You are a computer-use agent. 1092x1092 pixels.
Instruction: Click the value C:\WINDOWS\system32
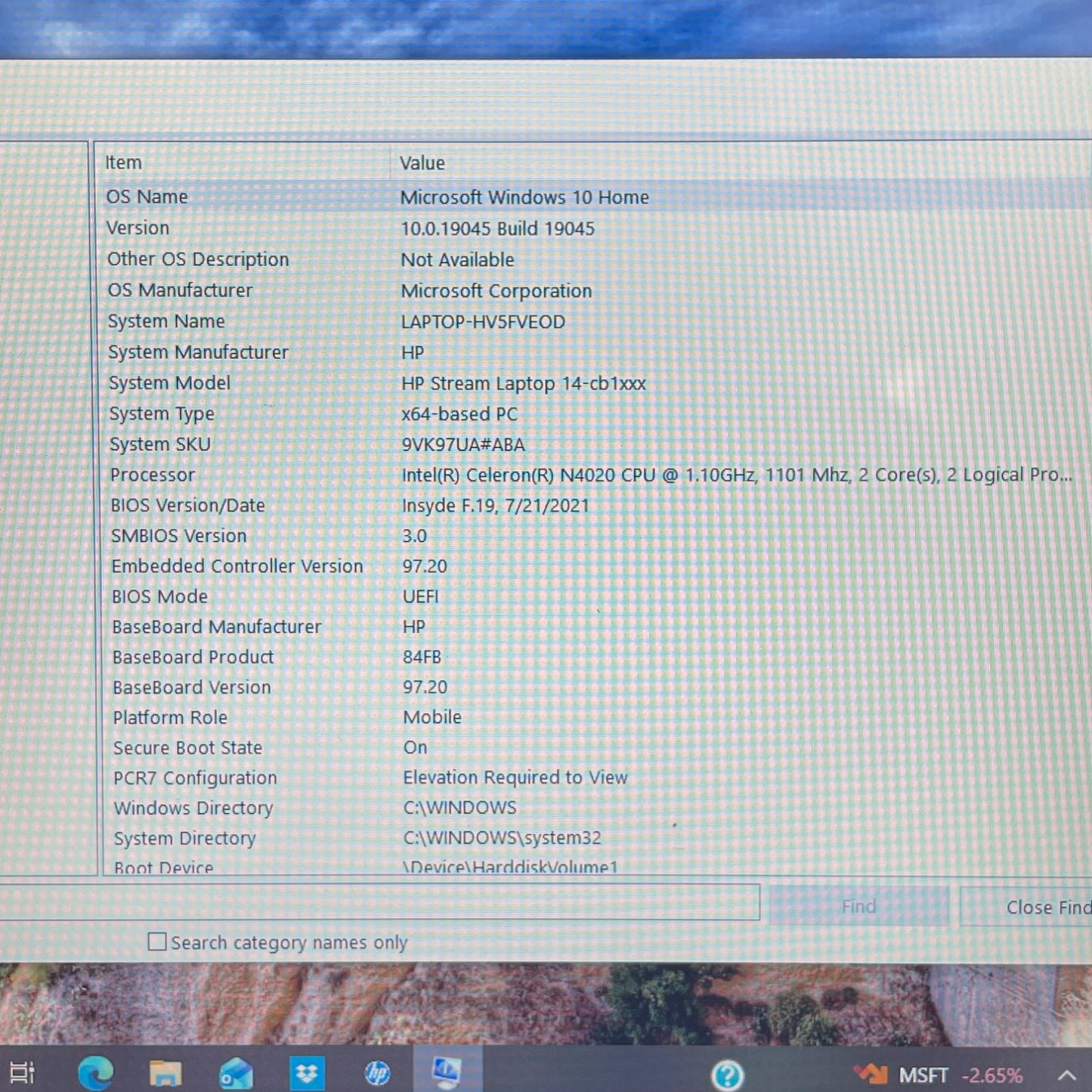pyautogui.click(x=503, y=838)
